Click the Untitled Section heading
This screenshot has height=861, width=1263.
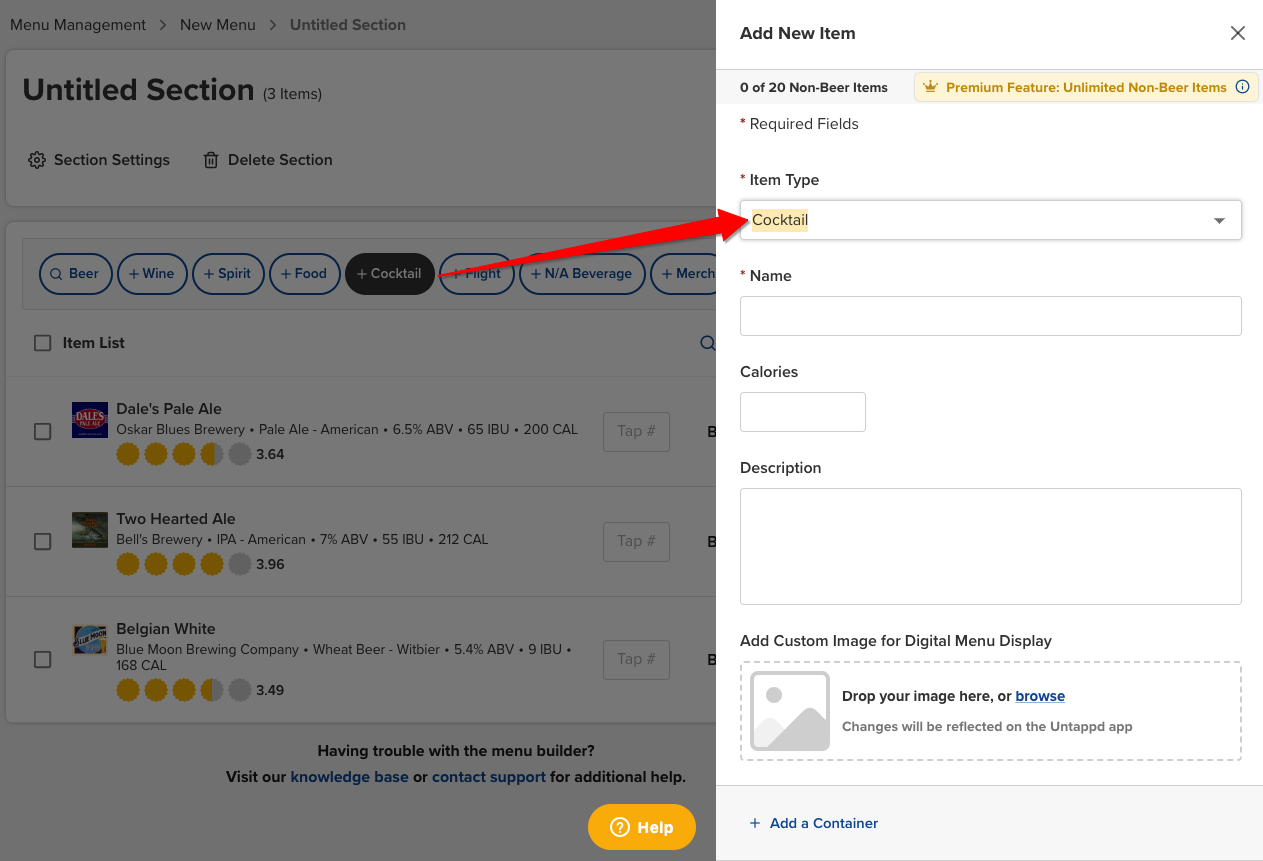(138, 90)
